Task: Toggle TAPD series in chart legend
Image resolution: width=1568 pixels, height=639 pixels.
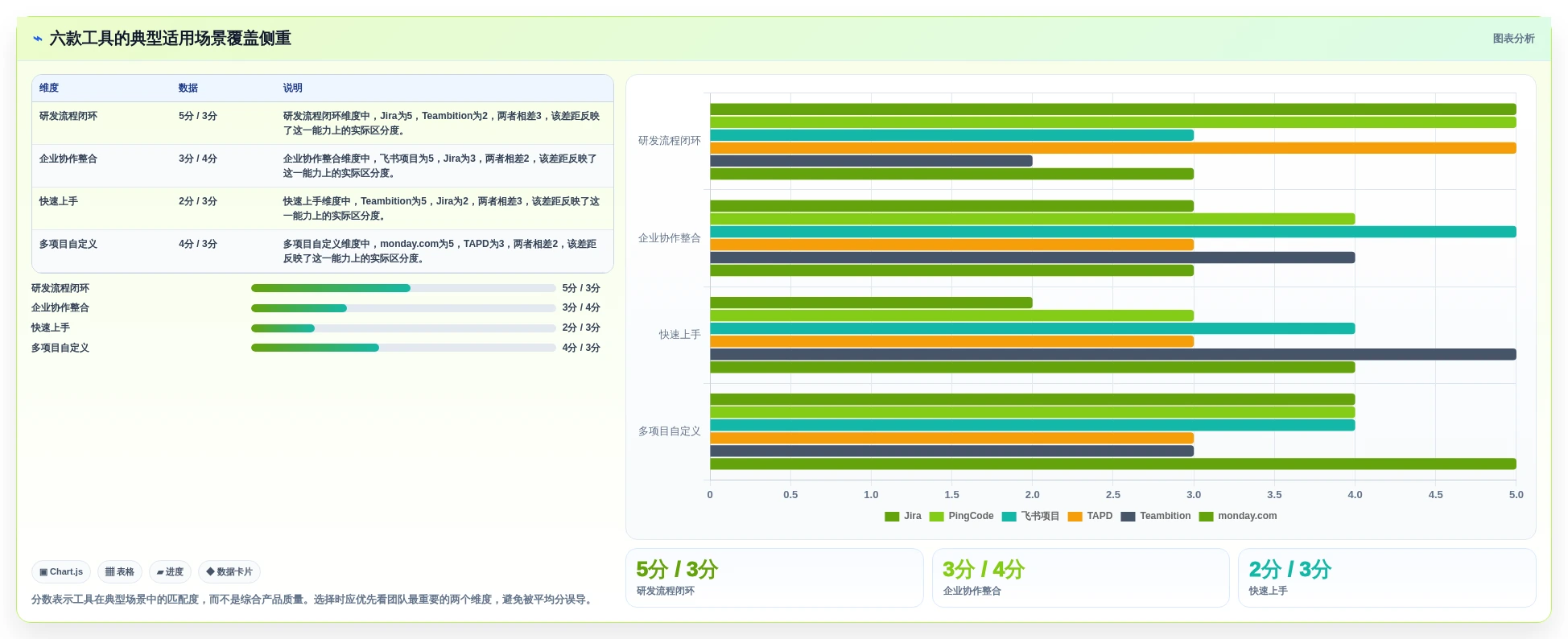Action: [1090, 517]
